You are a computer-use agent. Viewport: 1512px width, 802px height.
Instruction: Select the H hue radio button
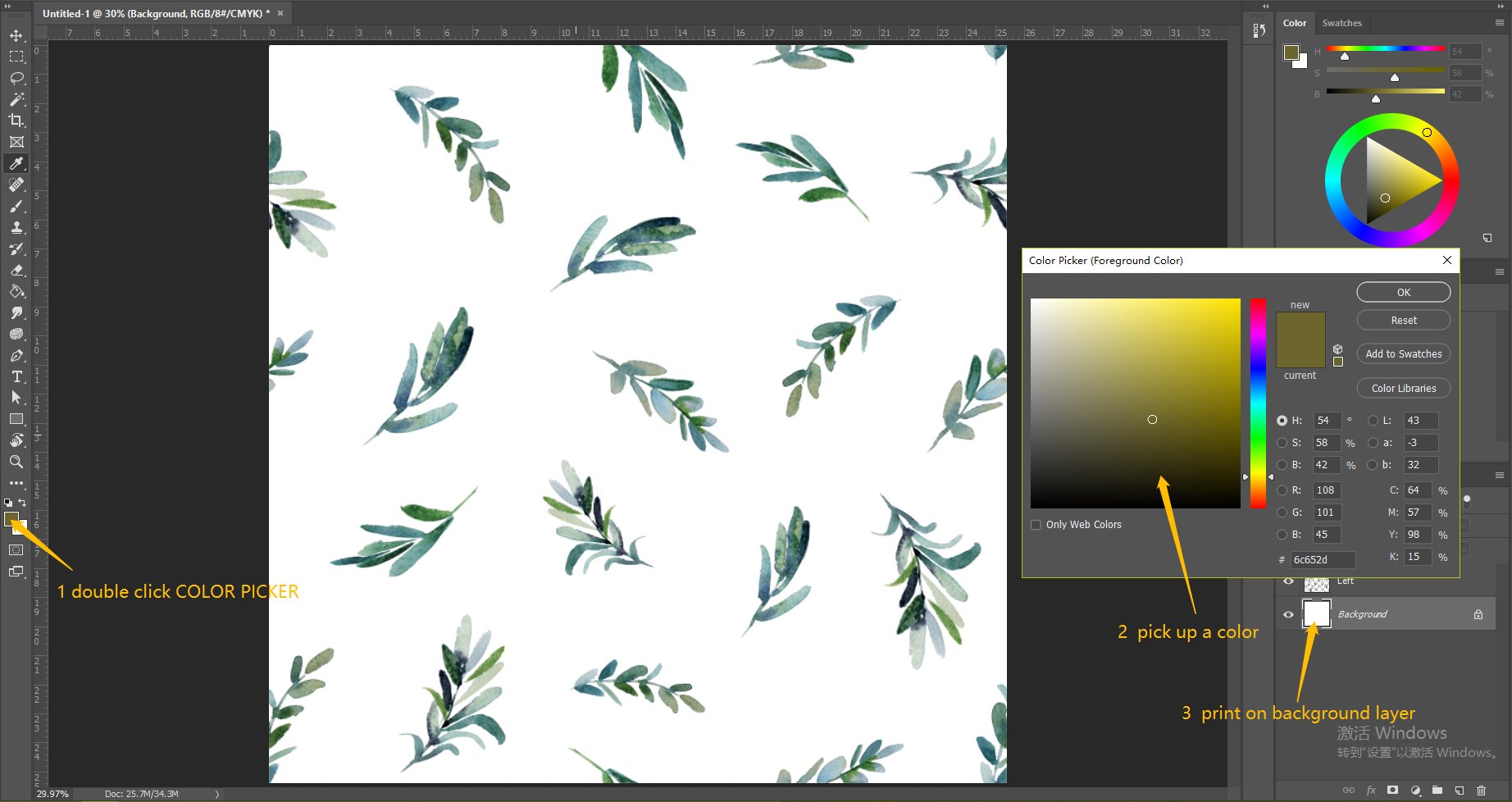point(1282,421)
